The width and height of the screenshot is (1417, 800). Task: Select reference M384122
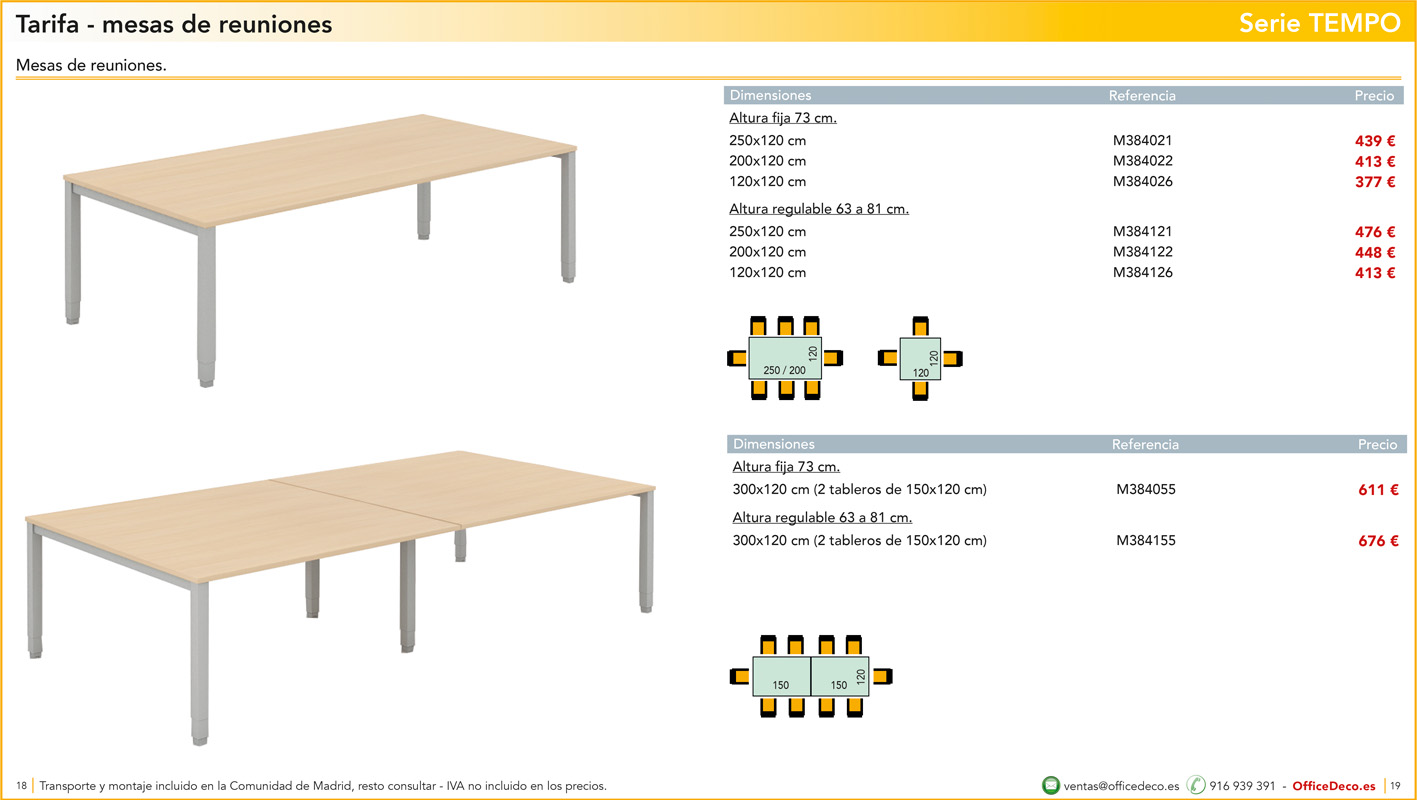click(1142, 252)
